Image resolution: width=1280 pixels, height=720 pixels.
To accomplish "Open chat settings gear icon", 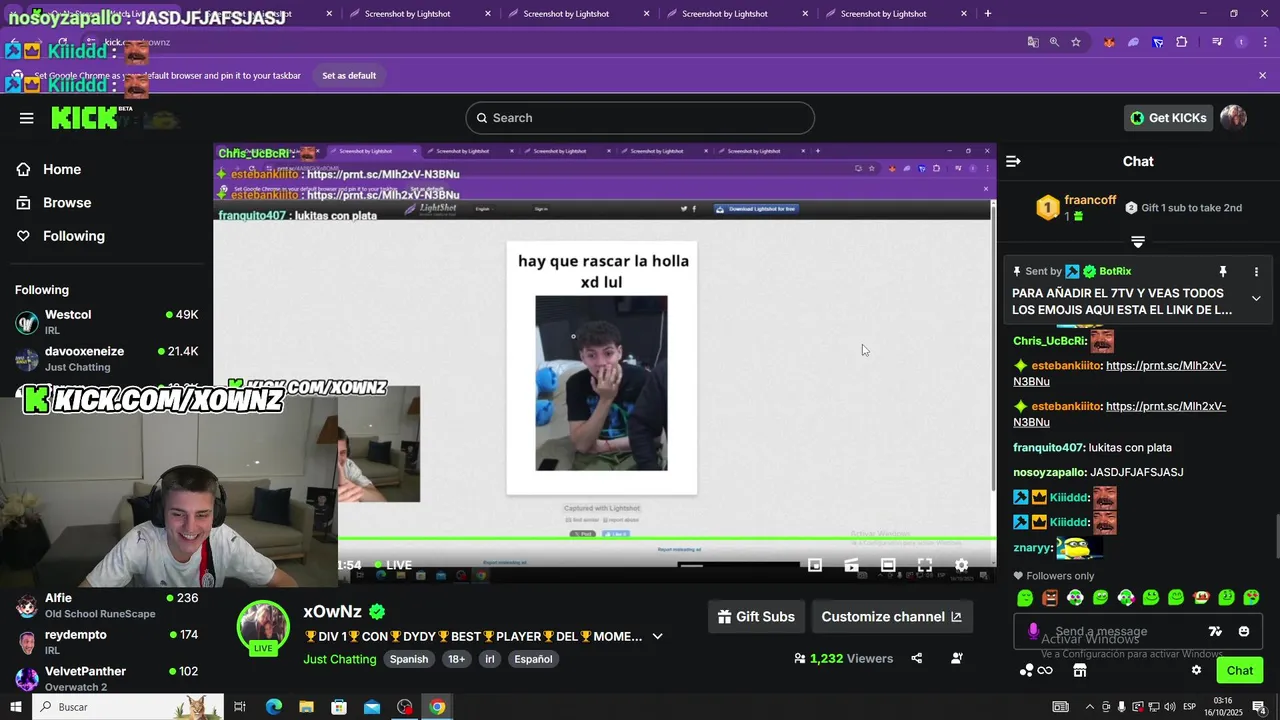I will (x=1196, y=670).
